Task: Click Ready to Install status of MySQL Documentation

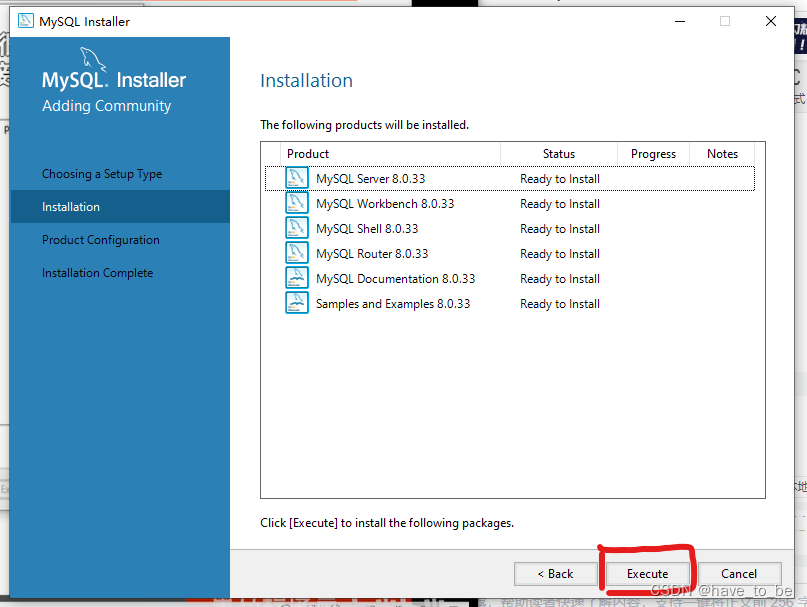Action: (560, 279)
